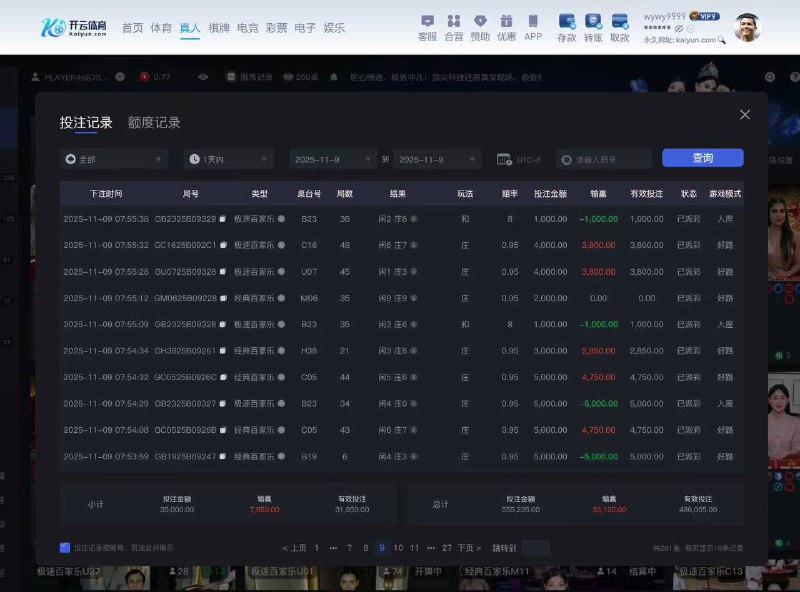Copy round number GB2325B09329
This screenshot has width=800, height=592.
pyautogui.click(x=222, y=219)
